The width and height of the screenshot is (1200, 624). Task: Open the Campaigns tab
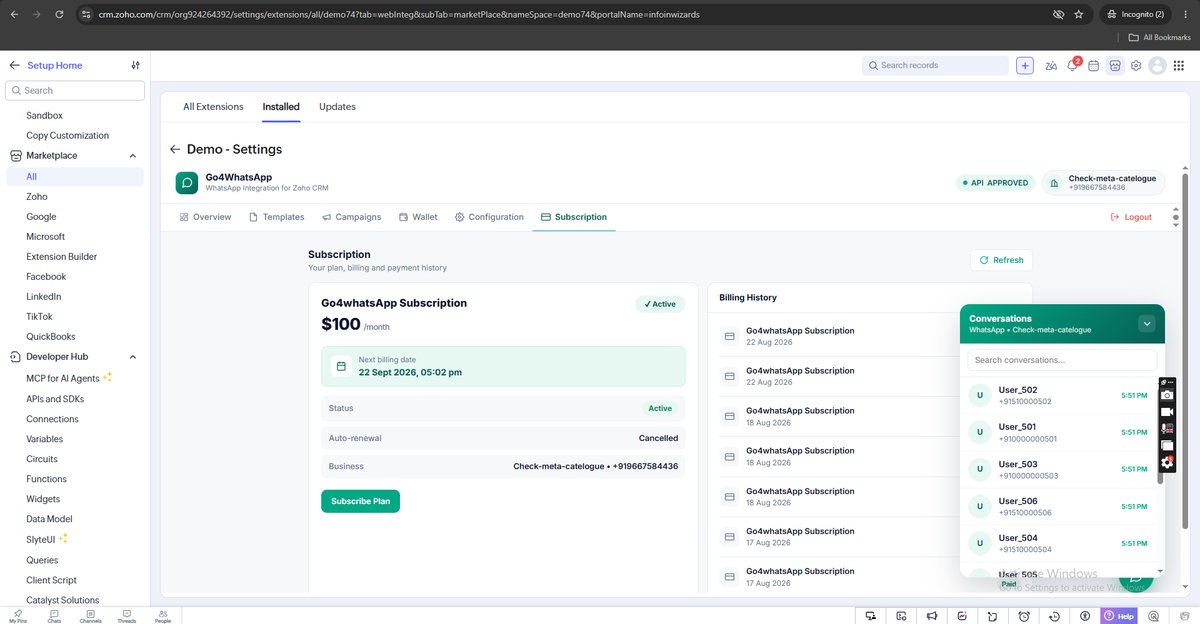click(351, 217)
